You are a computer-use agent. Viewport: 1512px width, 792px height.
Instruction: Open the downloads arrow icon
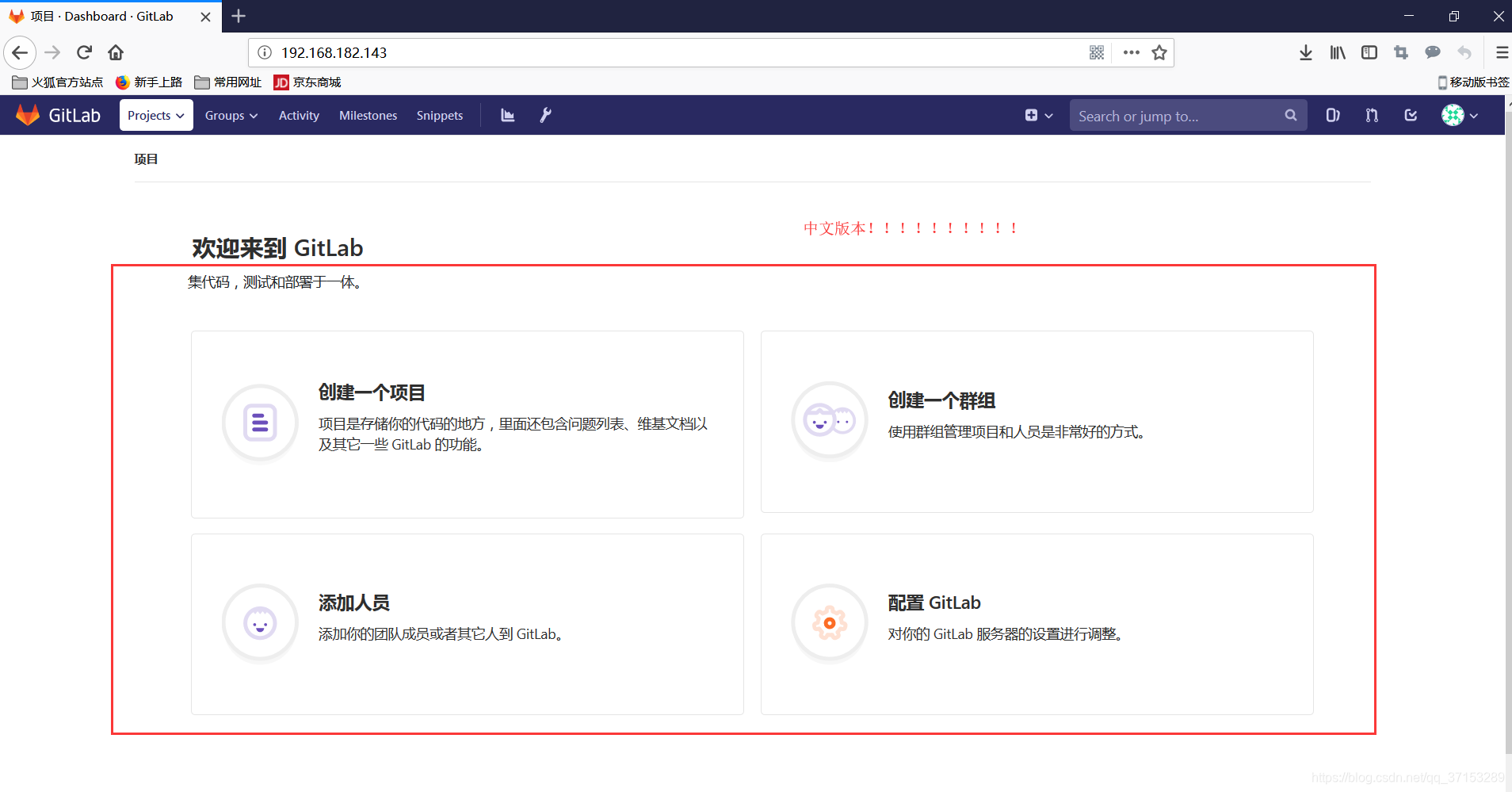(x=1306, y=52)
